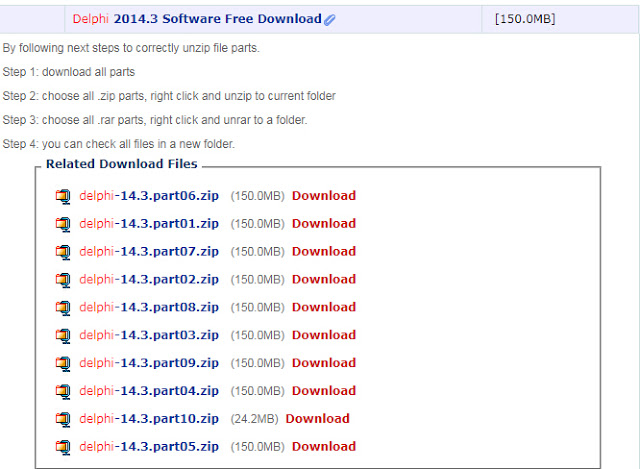This screenshot has height=469, width=640.
Task: Click the file icon beside delphi-14.3.part03.zip
Action: pyautogui.click(x=63, y=335)
